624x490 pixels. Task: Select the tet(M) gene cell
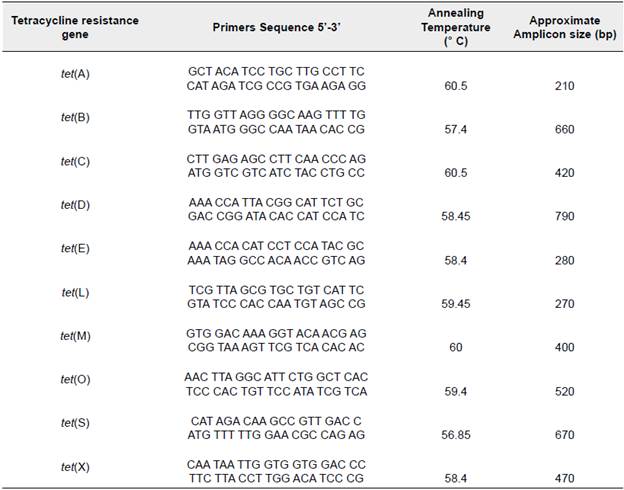coord(76,335)
